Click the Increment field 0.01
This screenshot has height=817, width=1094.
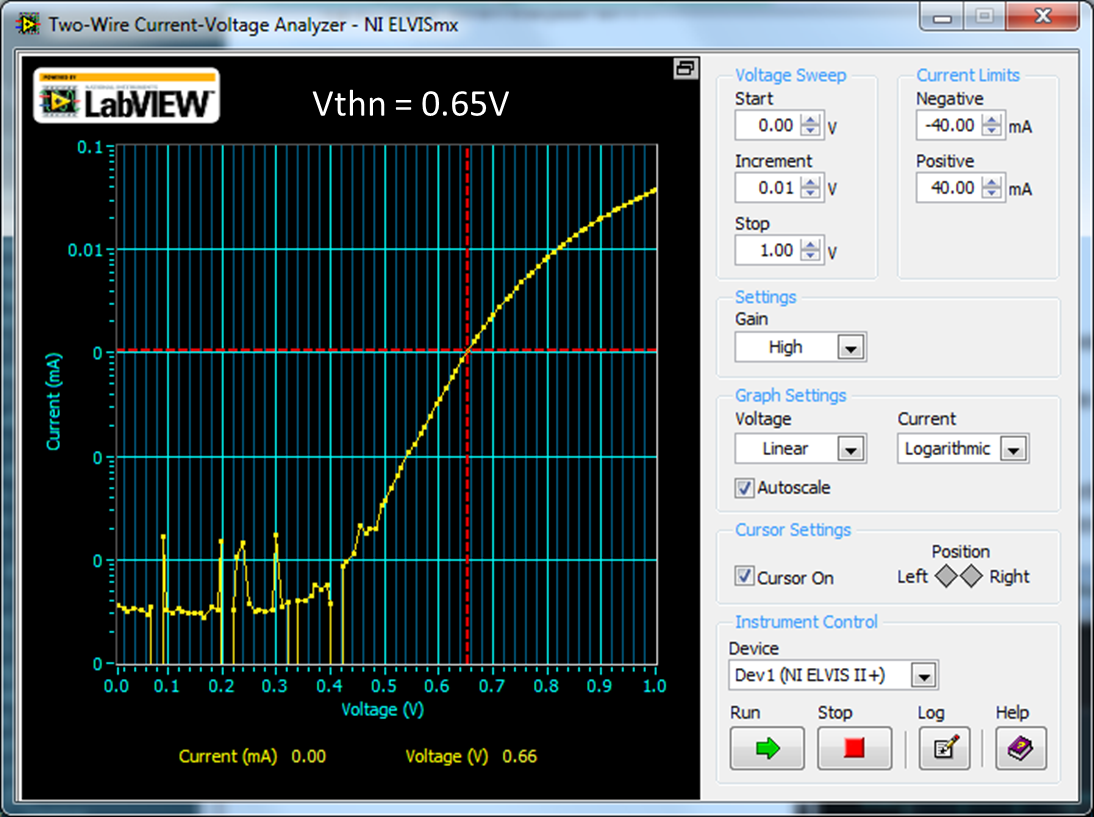coord(768,188)
